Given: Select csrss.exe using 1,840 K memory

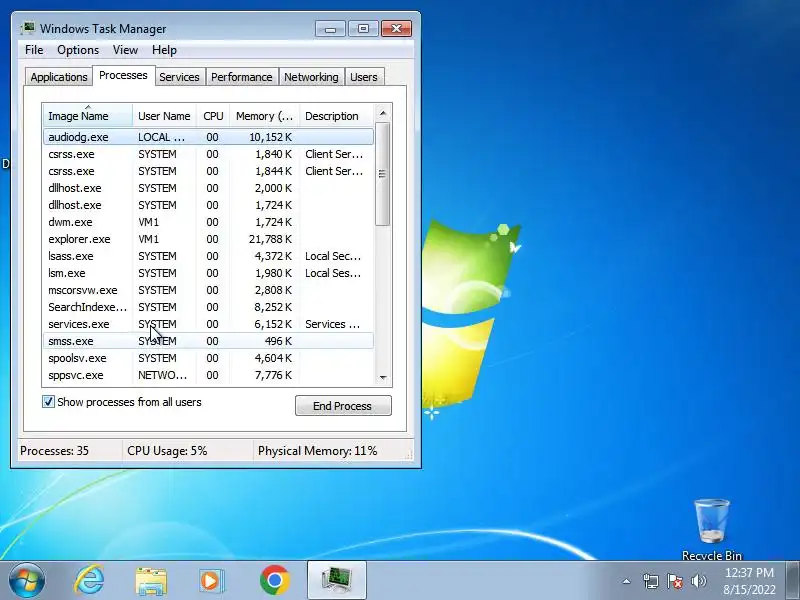Looking at the screenshot, I should click(208, 154).
